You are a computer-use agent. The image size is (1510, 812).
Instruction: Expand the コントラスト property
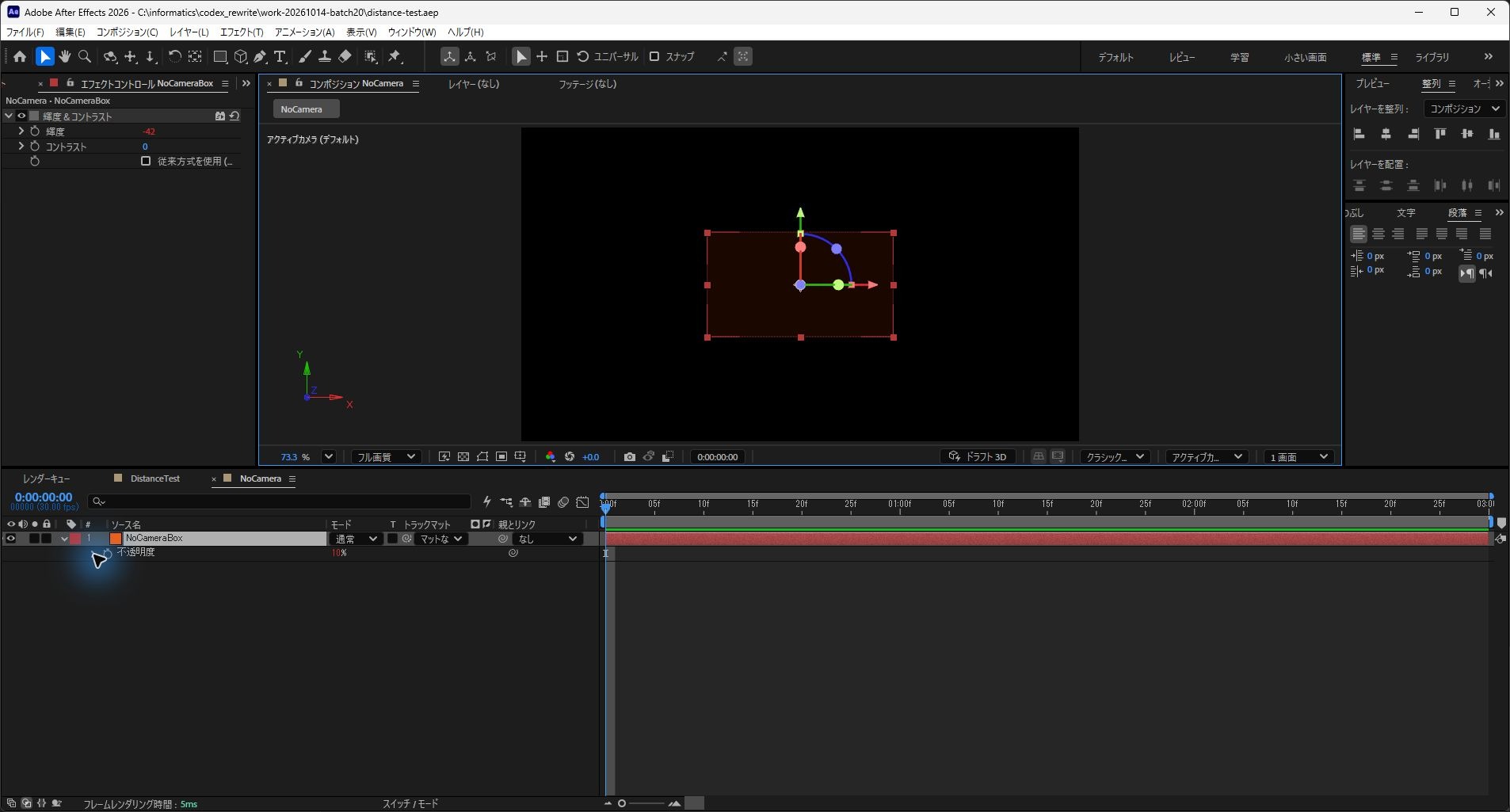tap(21, 147)
